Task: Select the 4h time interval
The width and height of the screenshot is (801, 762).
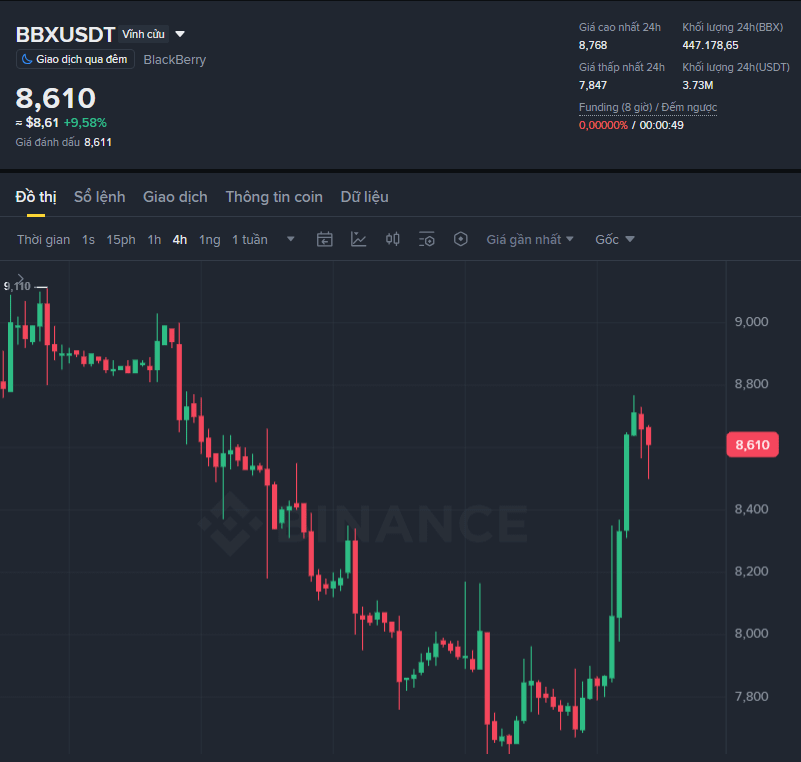Action: click(180, 240)
